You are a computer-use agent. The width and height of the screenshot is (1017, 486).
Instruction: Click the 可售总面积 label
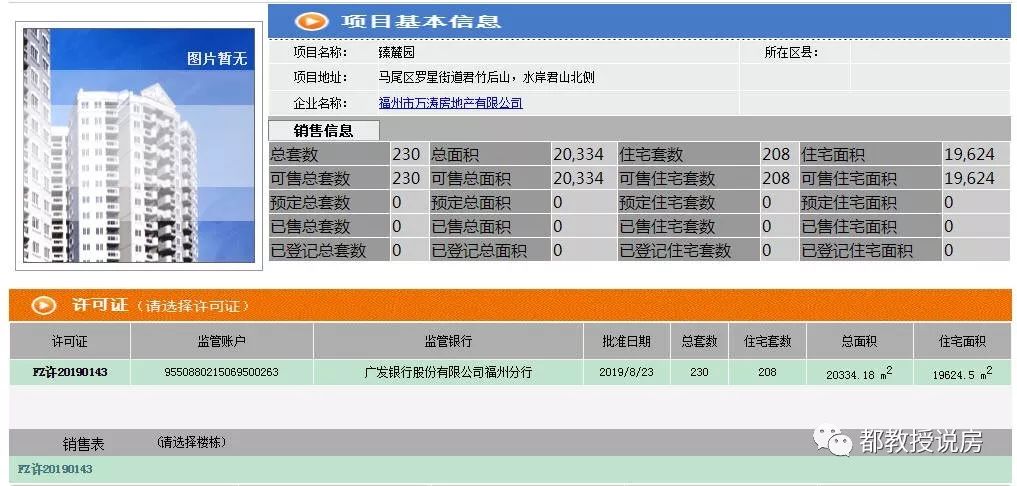[x=471, y=178]
